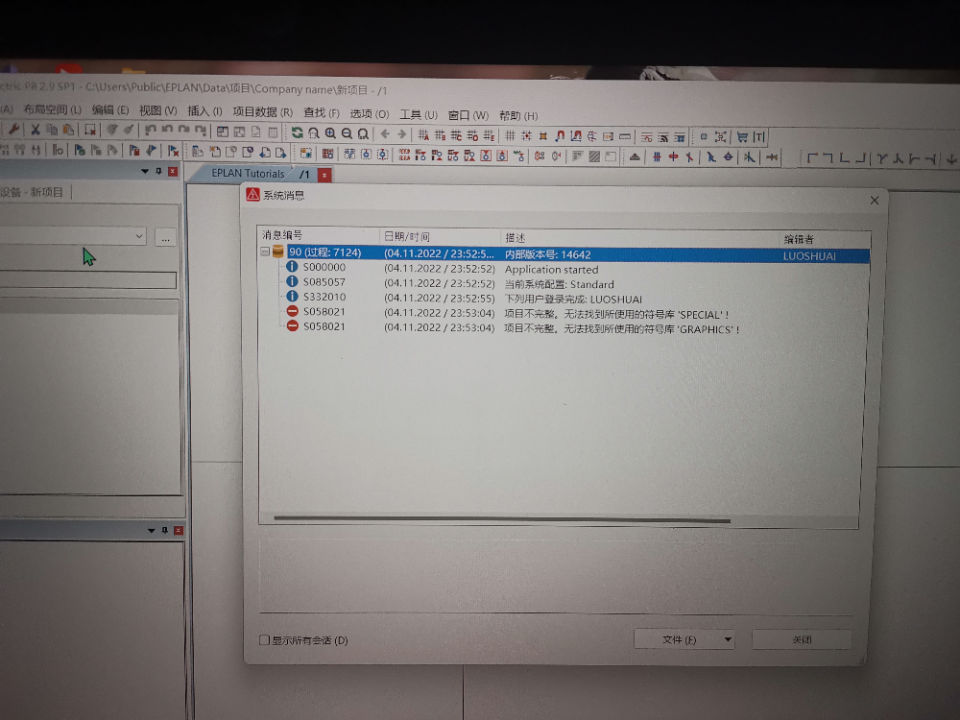This screenshot has height=720, width=960.
Task: Open the 插入 (I) menu
Action: [x=204, y=111]
